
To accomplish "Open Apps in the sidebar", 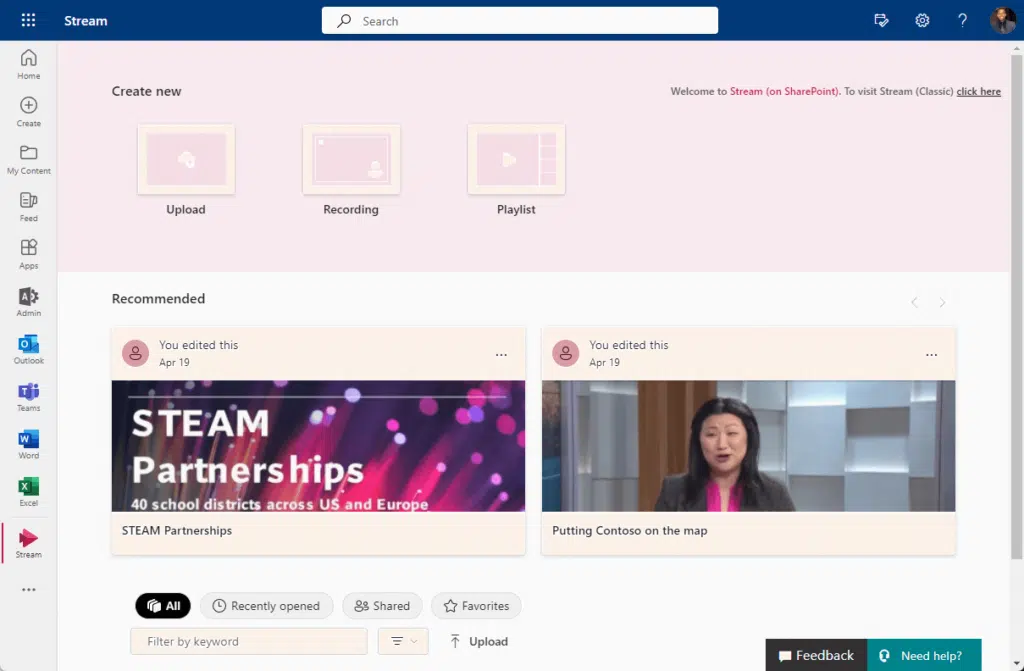I will tap(28, 254).
